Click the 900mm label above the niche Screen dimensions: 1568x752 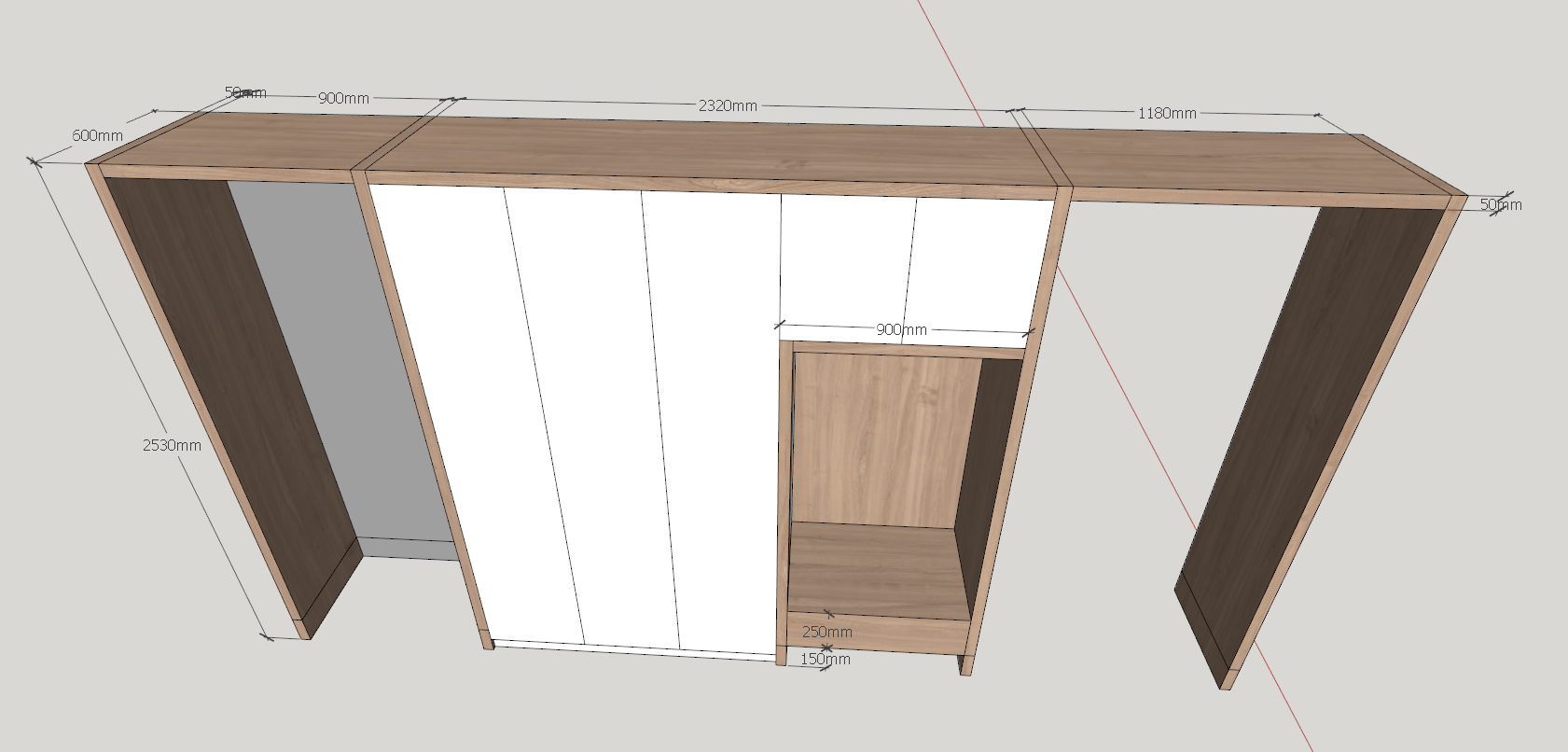click(x=901, y=329)
